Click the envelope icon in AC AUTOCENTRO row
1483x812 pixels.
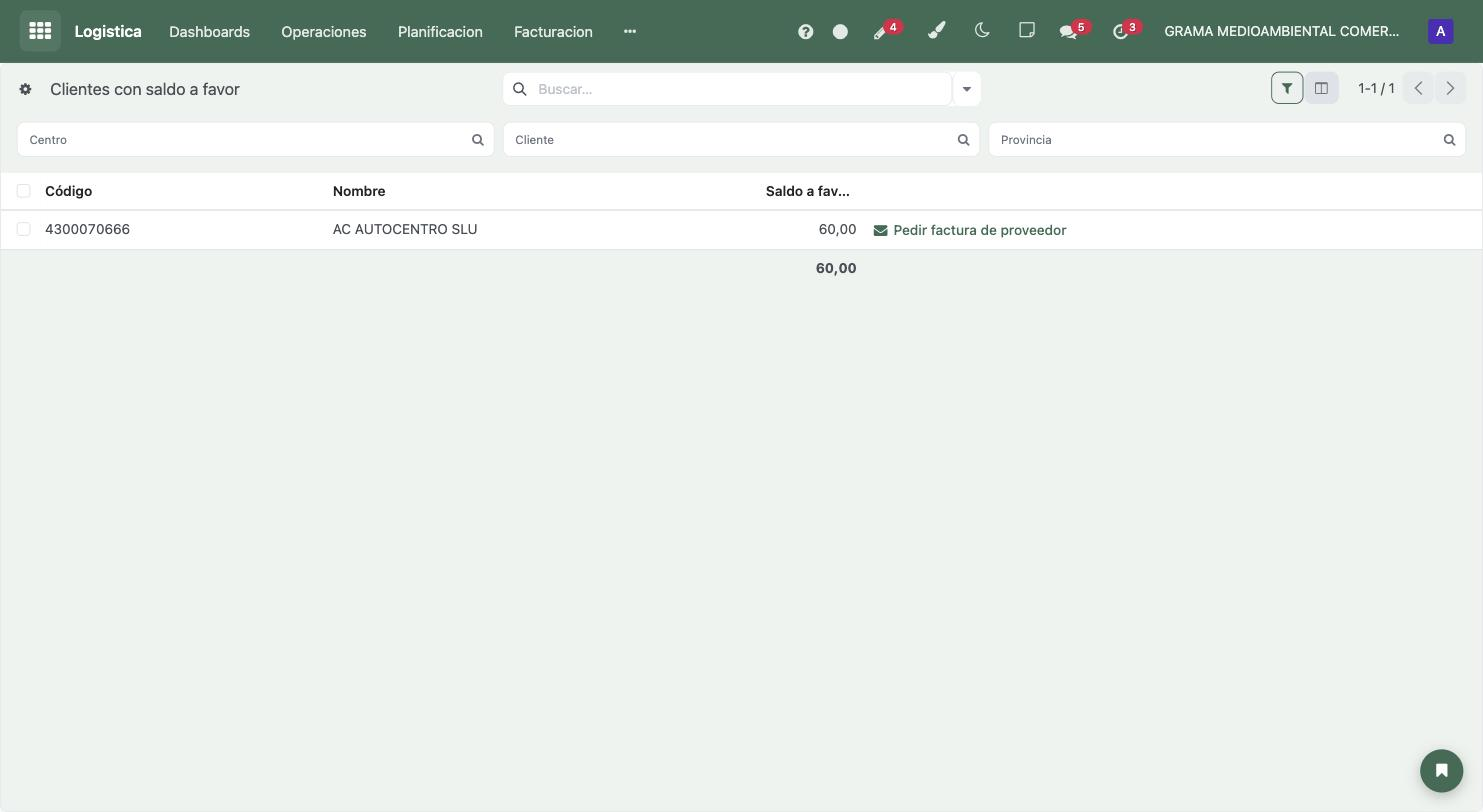(x=880, y=230)
